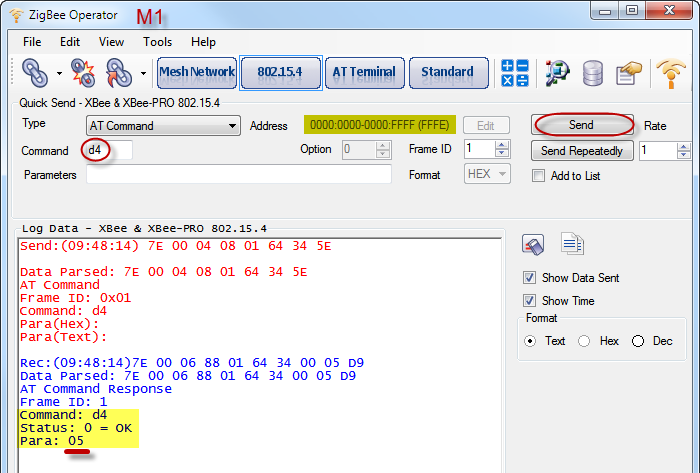Viewport: 700px width, 473px height.
Task: Open the Tools menu
Action: tap(157, 42)
